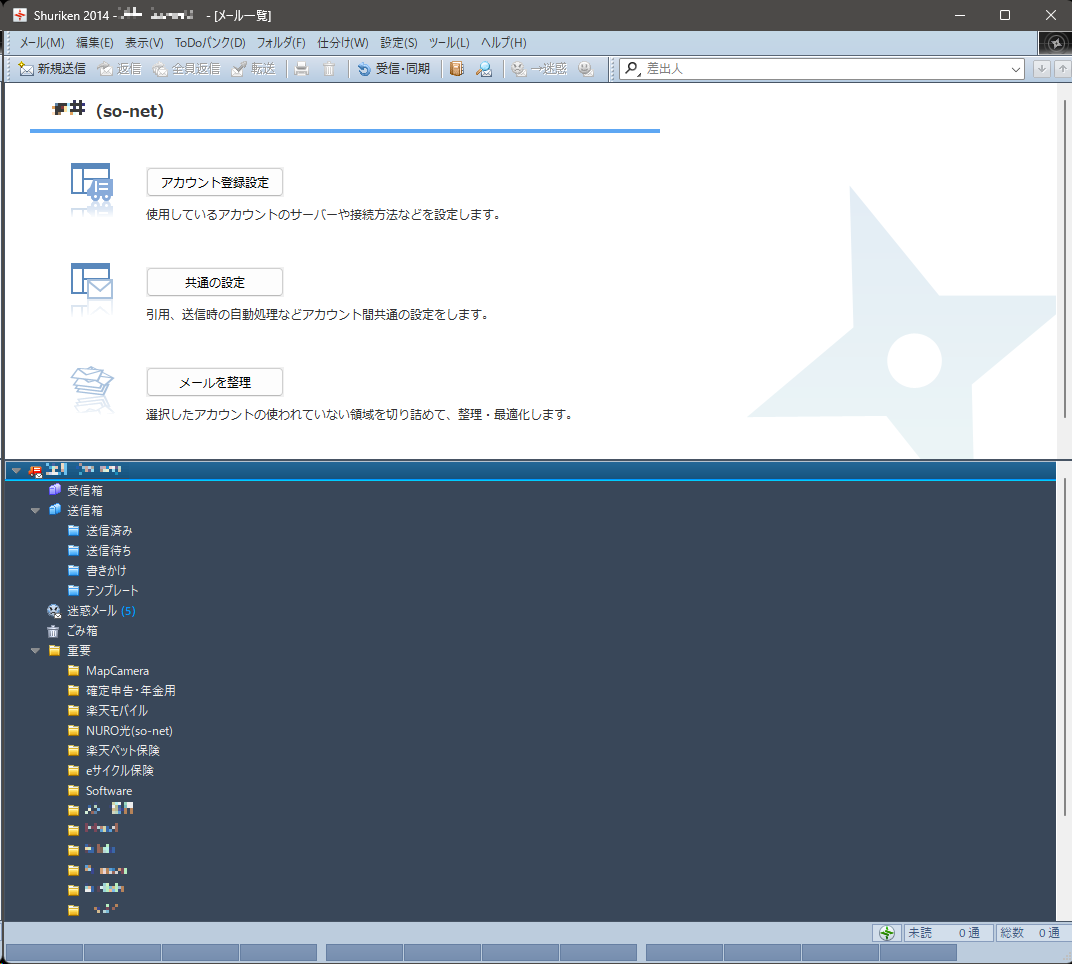Open the 差出人 search field dropdown arrow
The height and width of the screenshot is (964, 1072).
[x=1015, y=69]
